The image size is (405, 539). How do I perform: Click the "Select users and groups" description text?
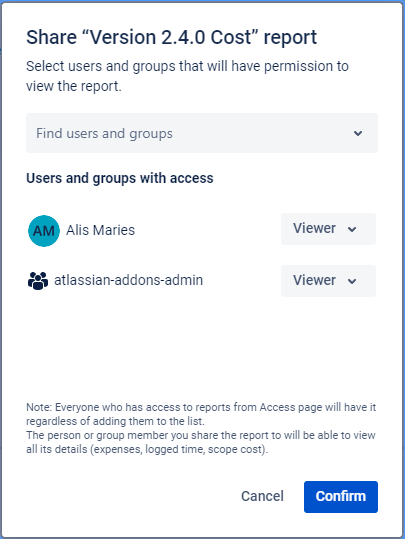point(187,76)
